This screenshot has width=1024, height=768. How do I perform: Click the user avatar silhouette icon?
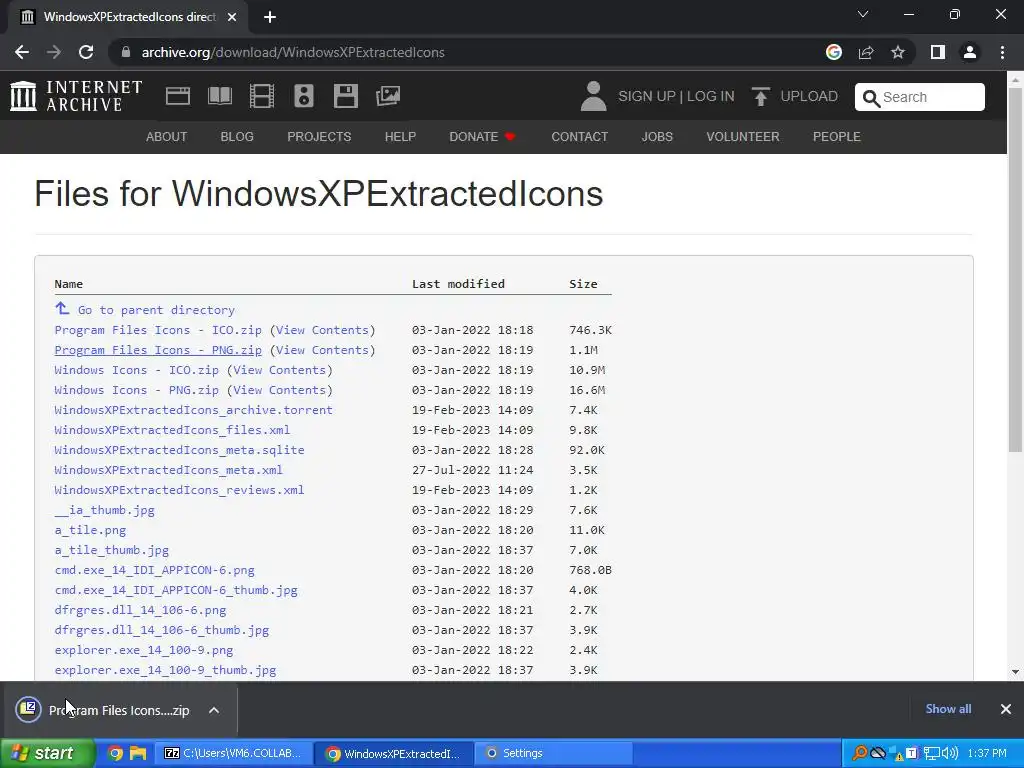pos(593,96)
